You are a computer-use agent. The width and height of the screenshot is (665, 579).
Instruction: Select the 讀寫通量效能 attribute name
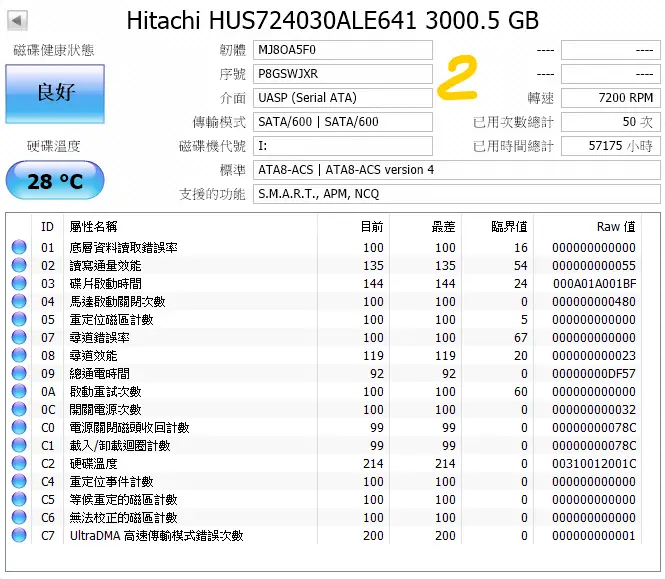click(x=105, y=266)
